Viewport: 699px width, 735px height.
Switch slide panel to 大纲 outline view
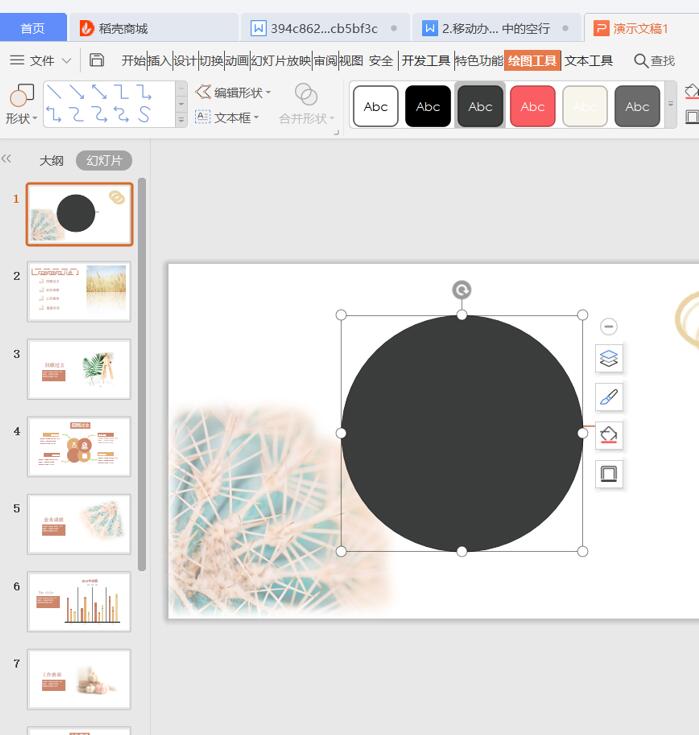click(x=51, y=160)
